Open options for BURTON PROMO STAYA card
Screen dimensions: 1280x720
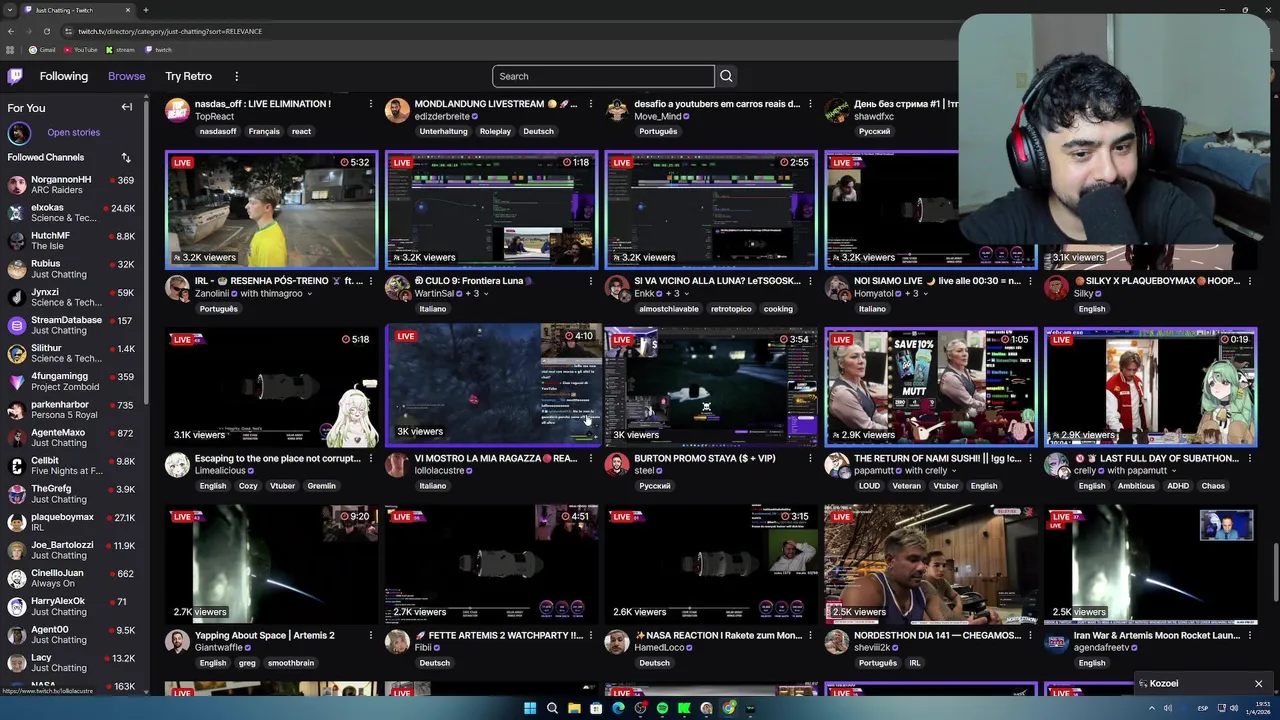coord(810,458)
